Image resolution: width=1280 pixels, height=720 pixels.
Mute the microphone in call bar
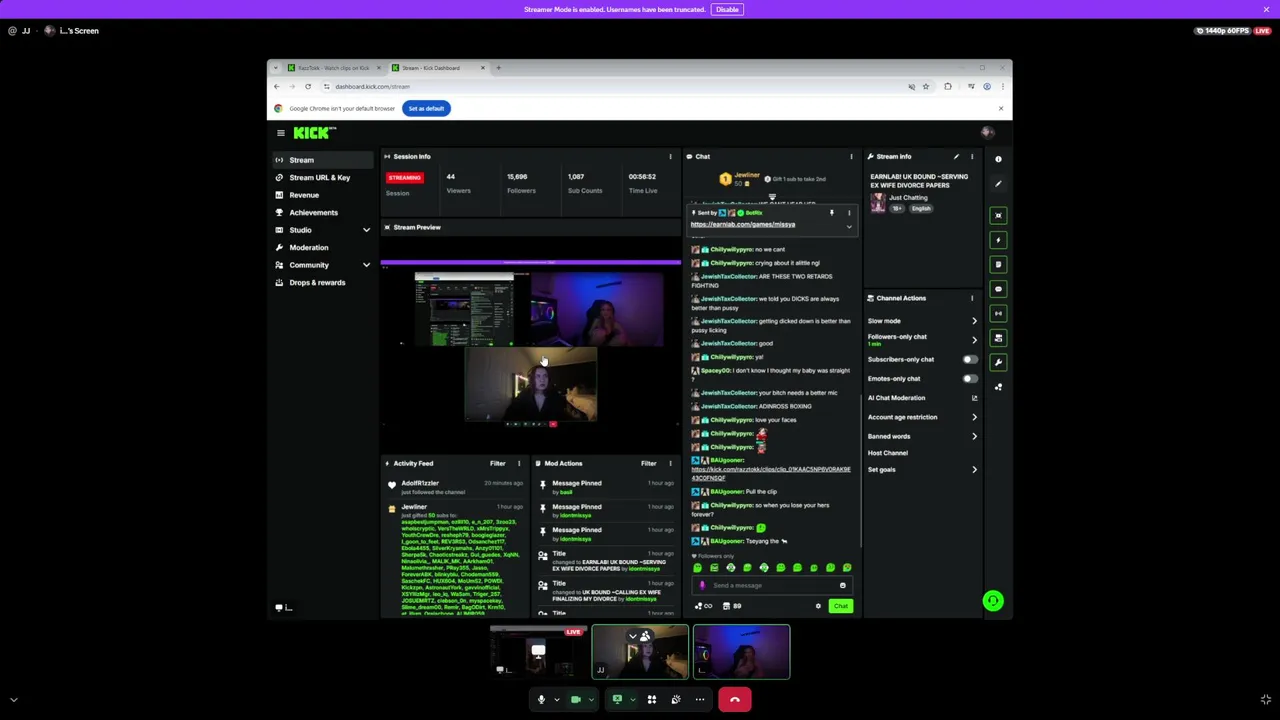[541, 700]
